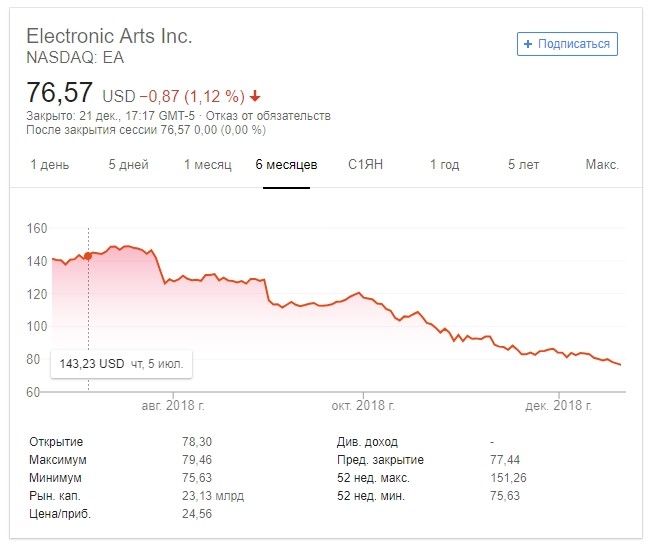This screenshot has height=549, width=653.
Task: Select the 1 день tab
Action: tap(50, 165)
